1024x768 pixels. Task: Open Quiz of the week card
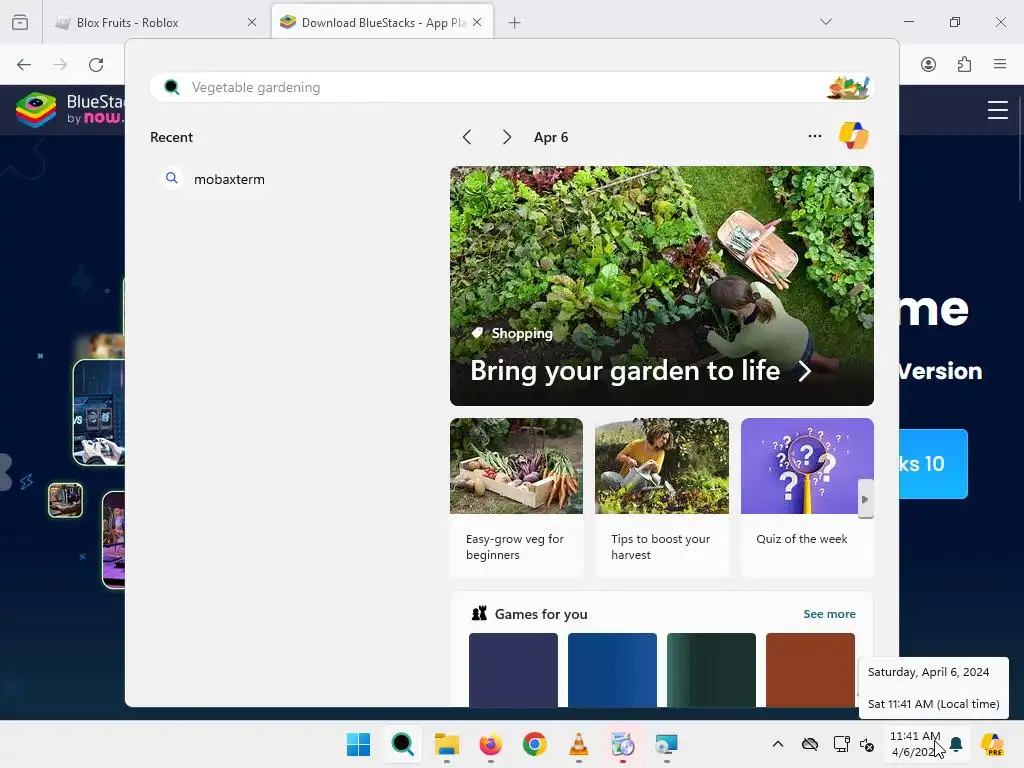pyautogui.click(x=807, y=498)
